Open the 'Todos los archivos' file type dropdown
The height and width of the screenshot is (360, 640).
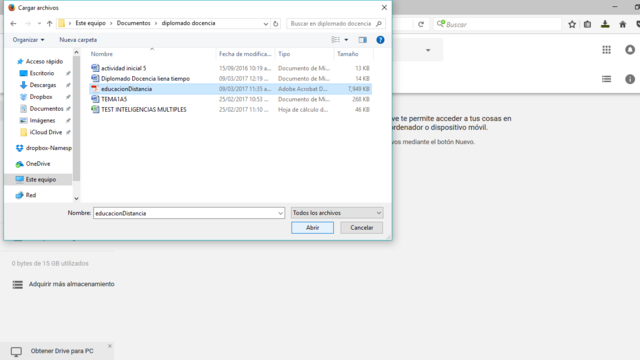[x=337, y=213]
